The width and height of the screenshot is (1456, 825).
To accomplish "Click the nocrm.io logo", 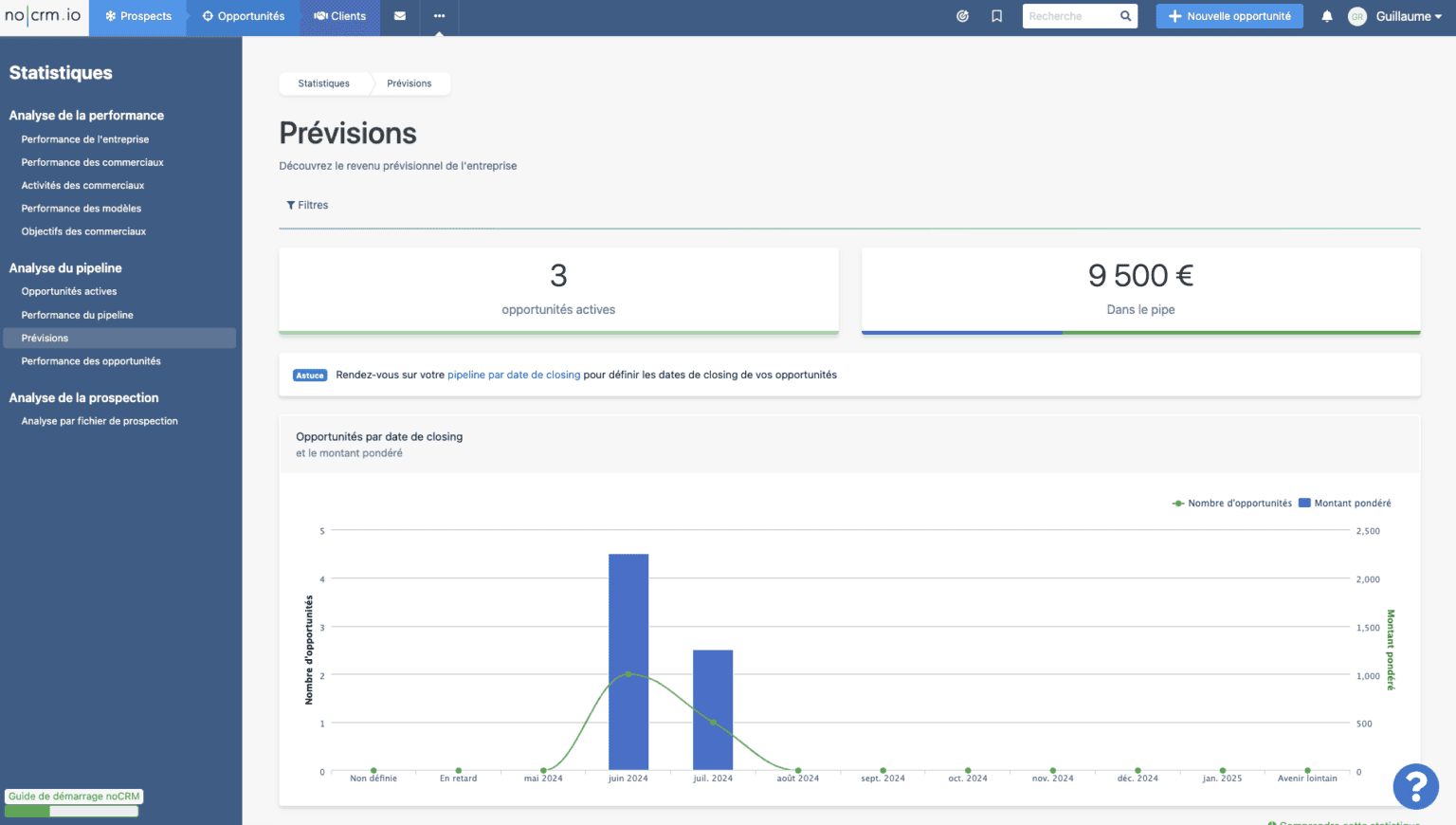I will [44, 16].
